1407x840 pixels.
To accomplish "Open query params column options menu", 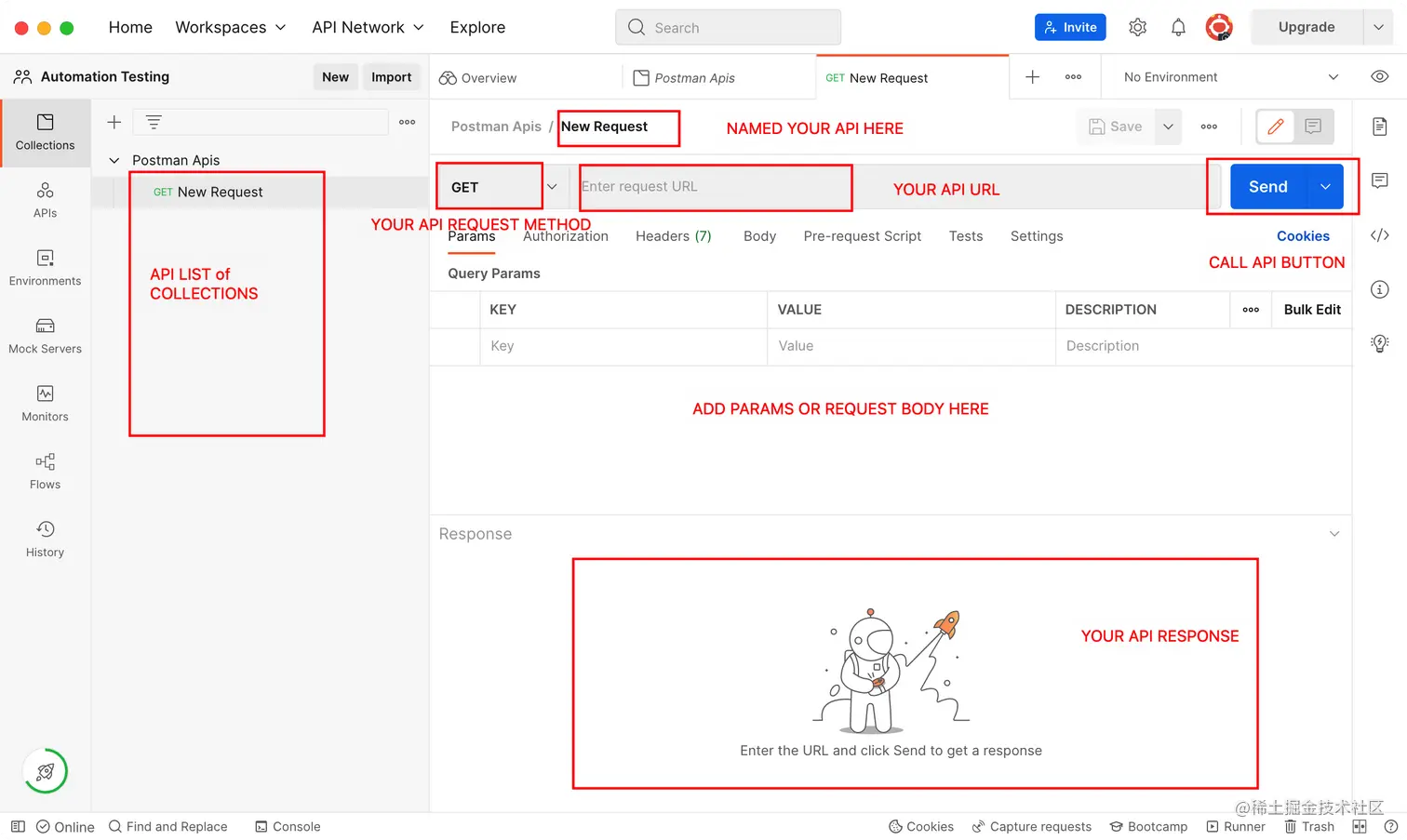I will [1251, 310].
